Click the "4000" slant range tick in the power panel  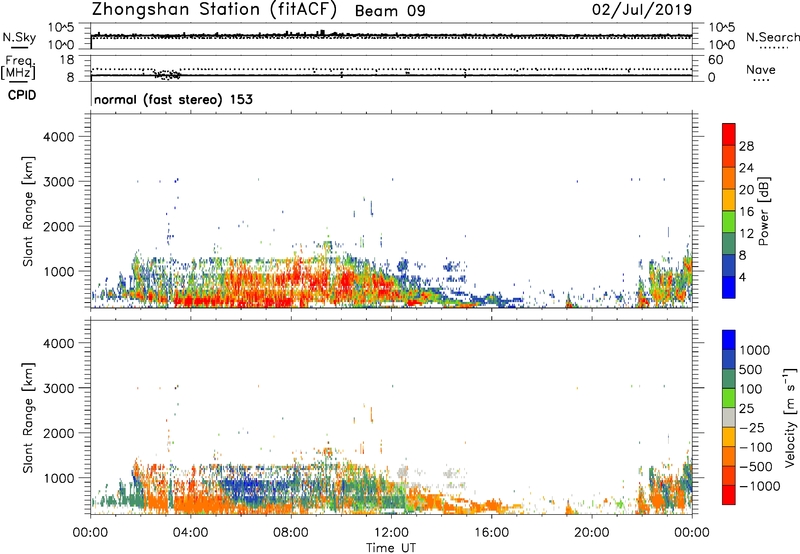pyautogui.click(x=58, y=137)
